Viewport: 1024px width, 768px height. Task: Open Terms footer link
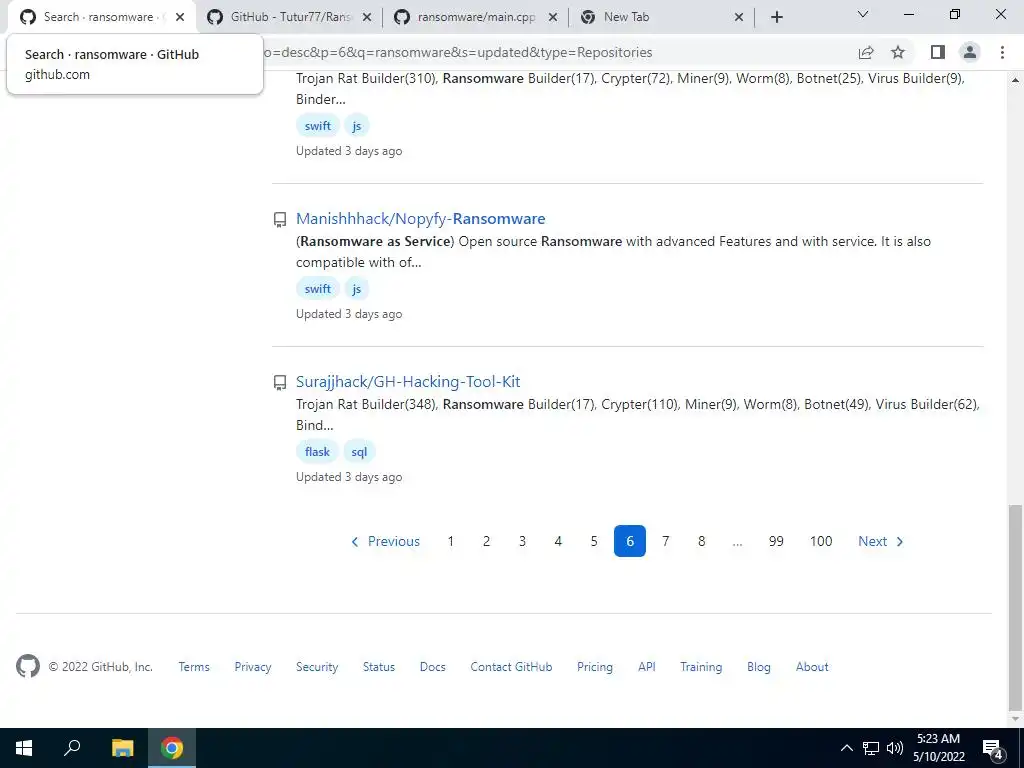point(194,667)
